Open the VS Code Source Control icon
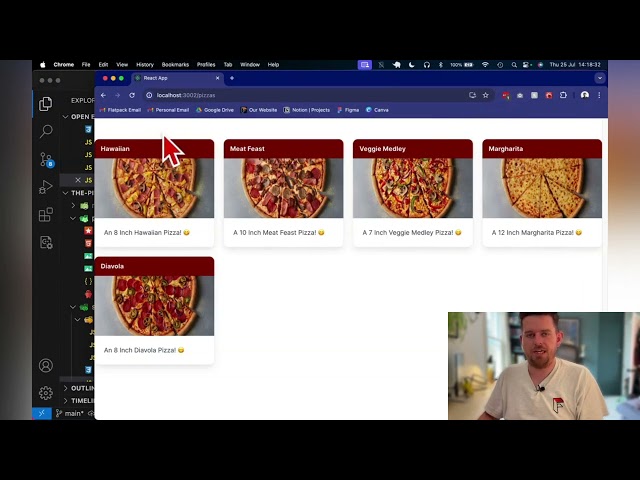 click(46, 160)
